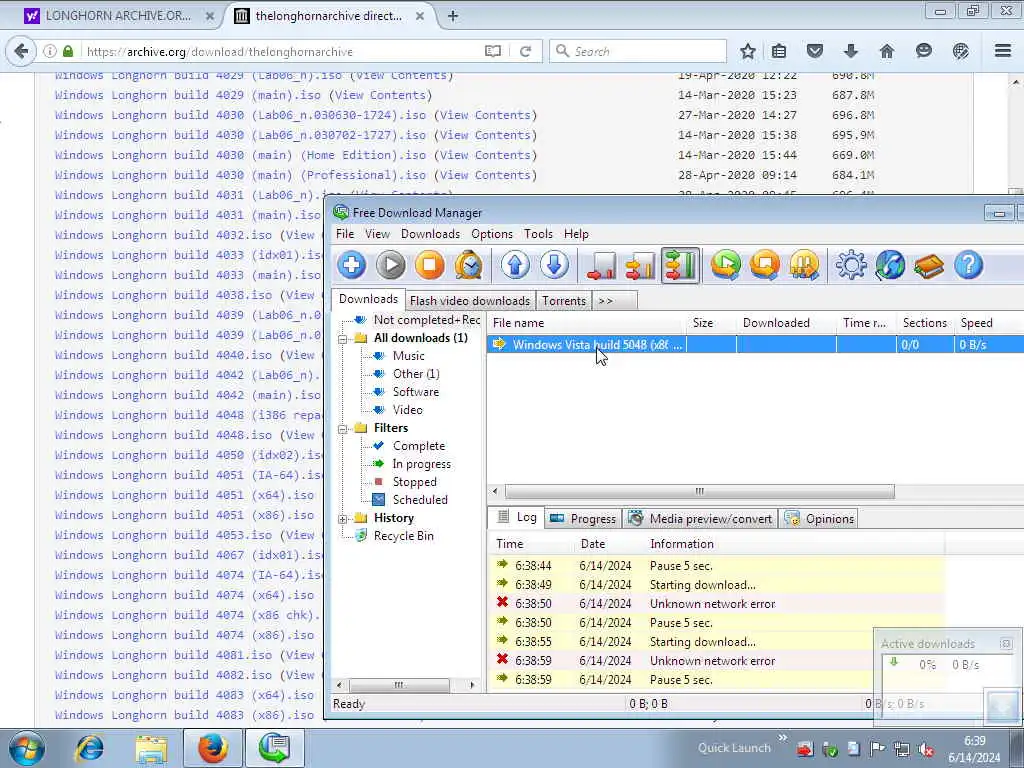Viewport: 1024px width, 768px height.
Task: Click the tree panel right scroll arrow
Action: pos(472,685)
